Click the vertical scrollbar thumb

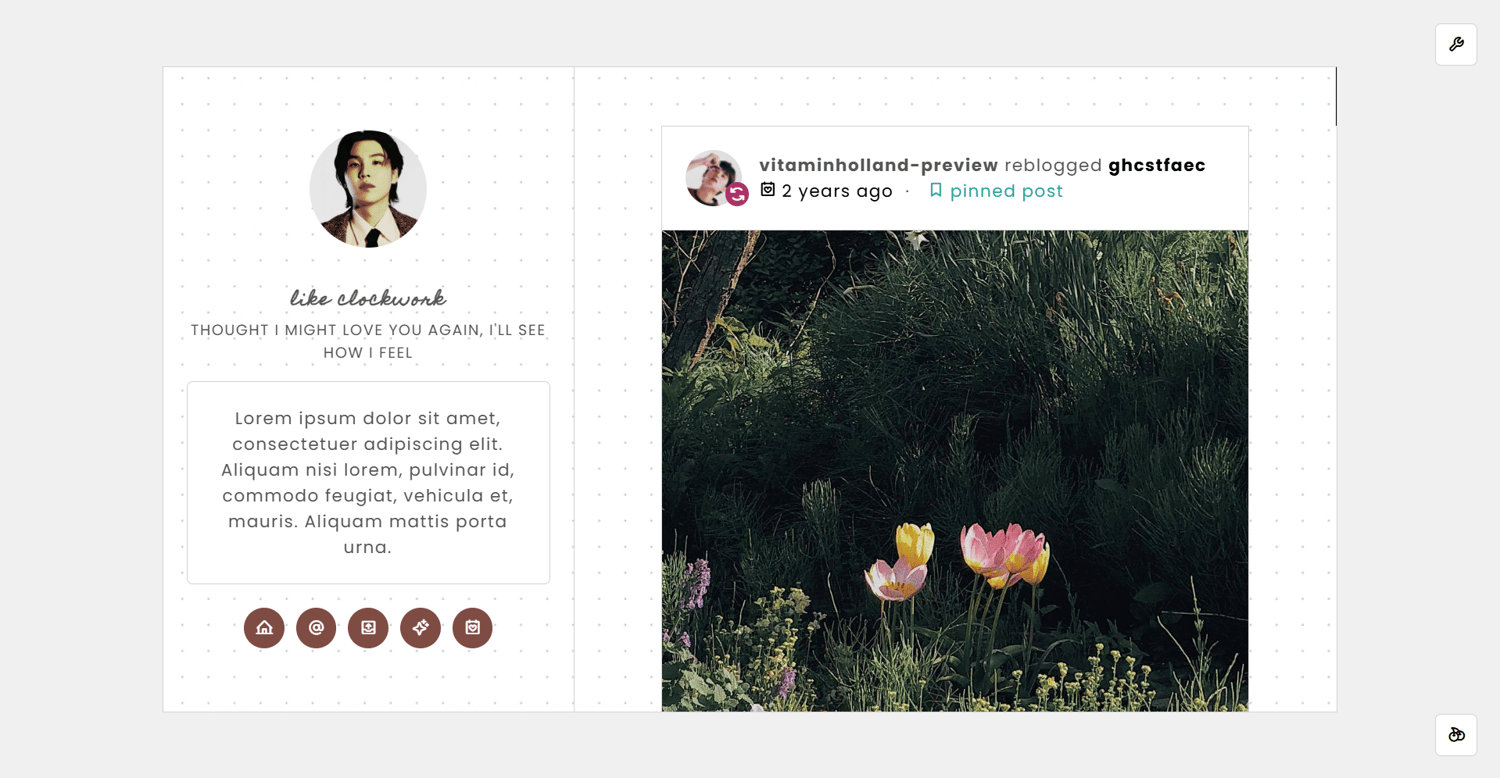[1336, 97]
